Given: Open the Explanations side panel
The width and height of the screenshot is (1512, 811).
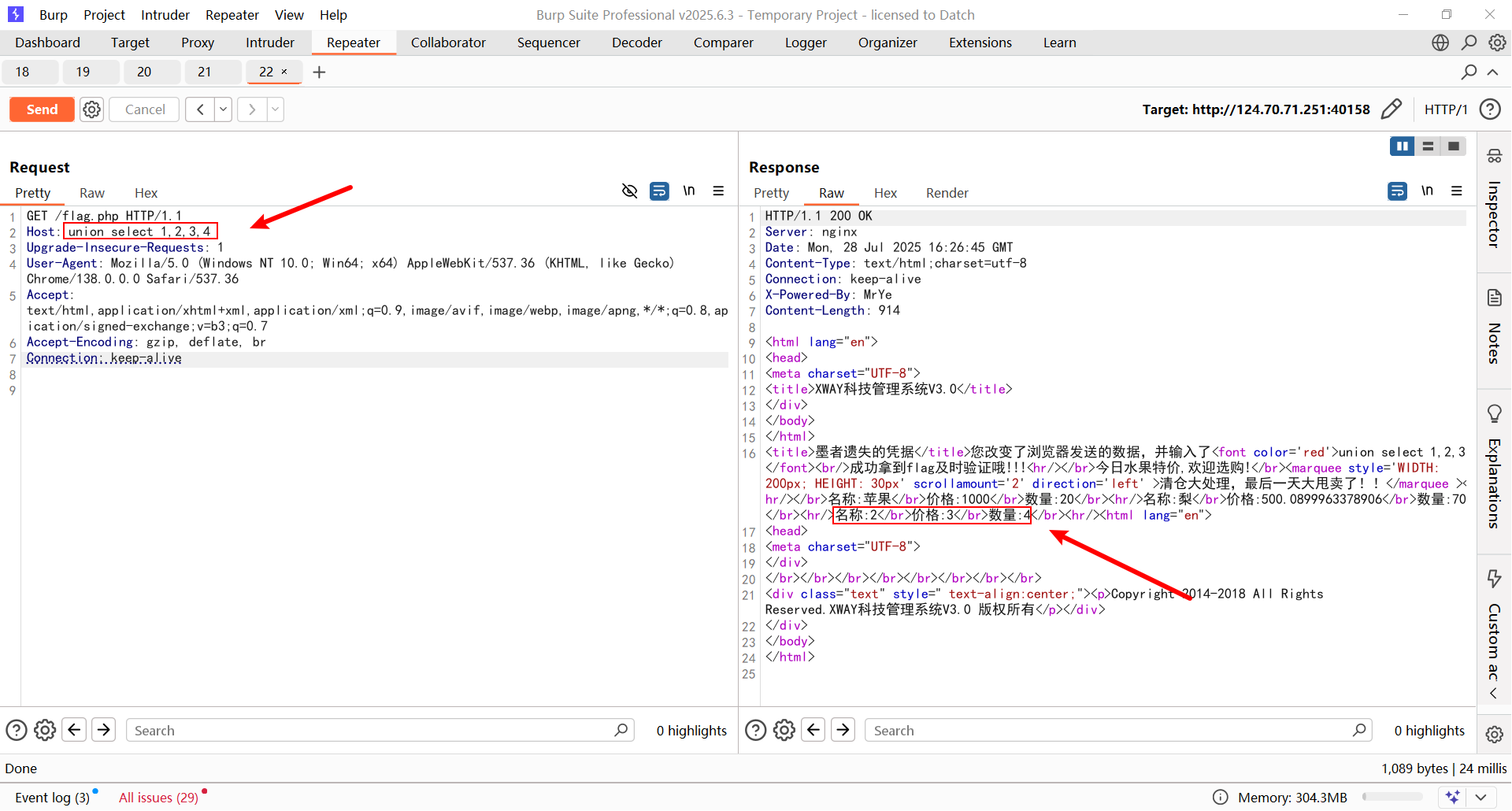Looking at the screenshot, I should (1494, 467).
